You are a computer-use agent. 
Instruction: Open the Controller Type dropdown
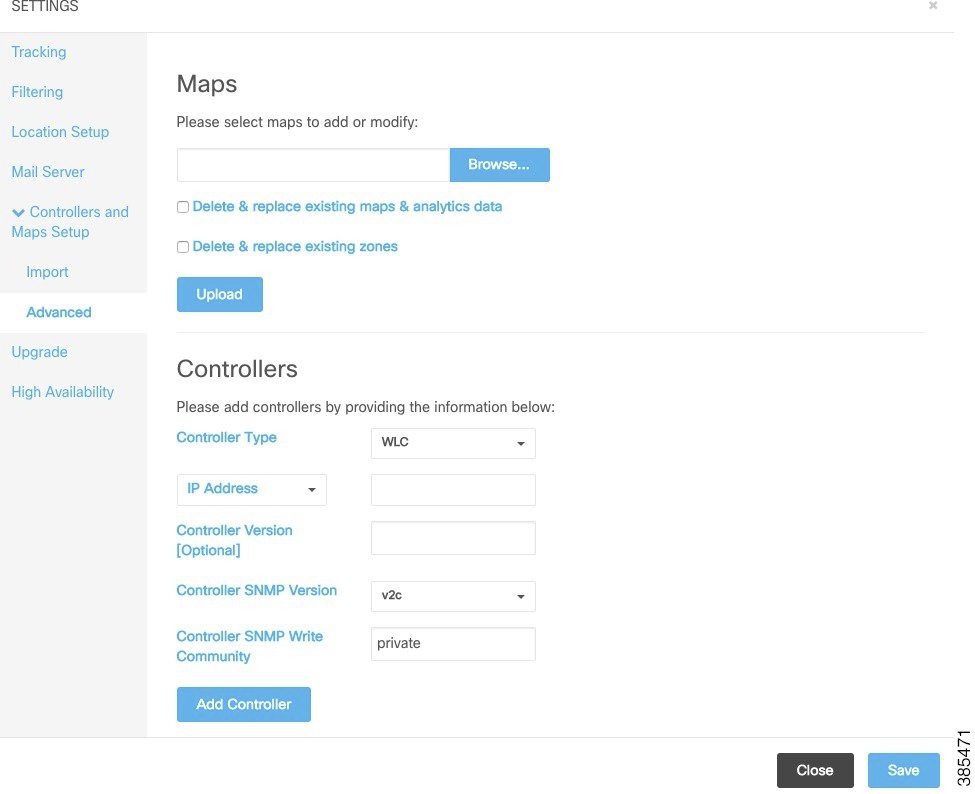click(x=452, y=443)
